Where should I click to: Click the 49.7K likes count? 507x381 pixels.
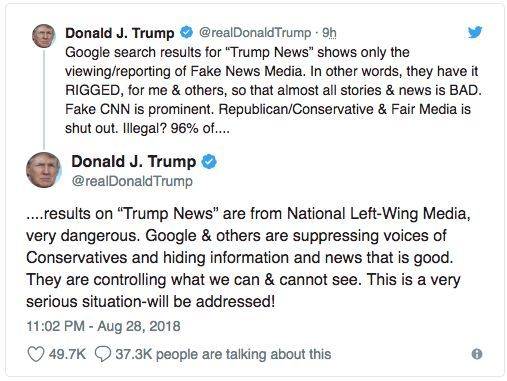tap(67, 354)
